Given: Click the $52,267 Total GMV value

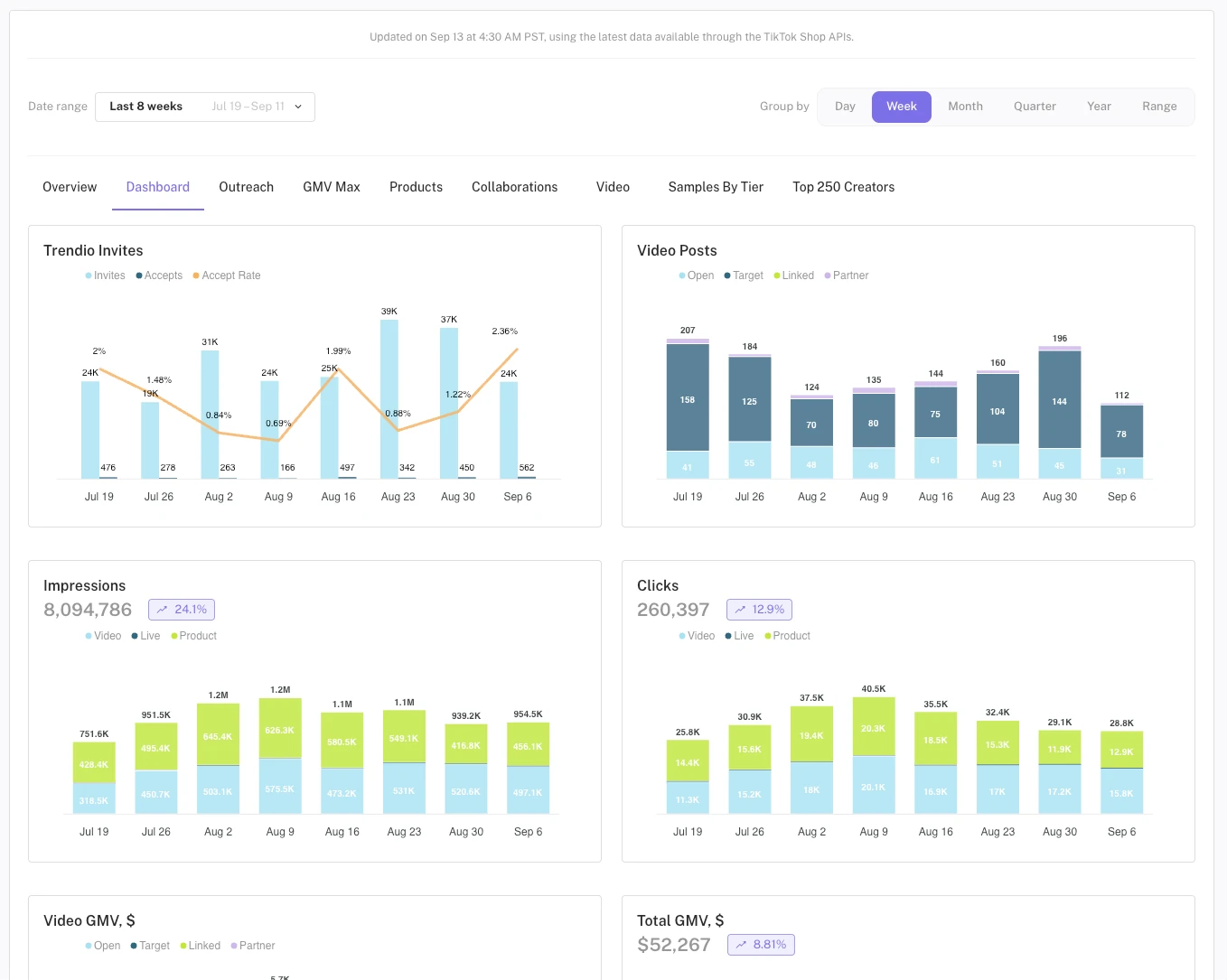Looking at the screenshot, I should (674, 945).
